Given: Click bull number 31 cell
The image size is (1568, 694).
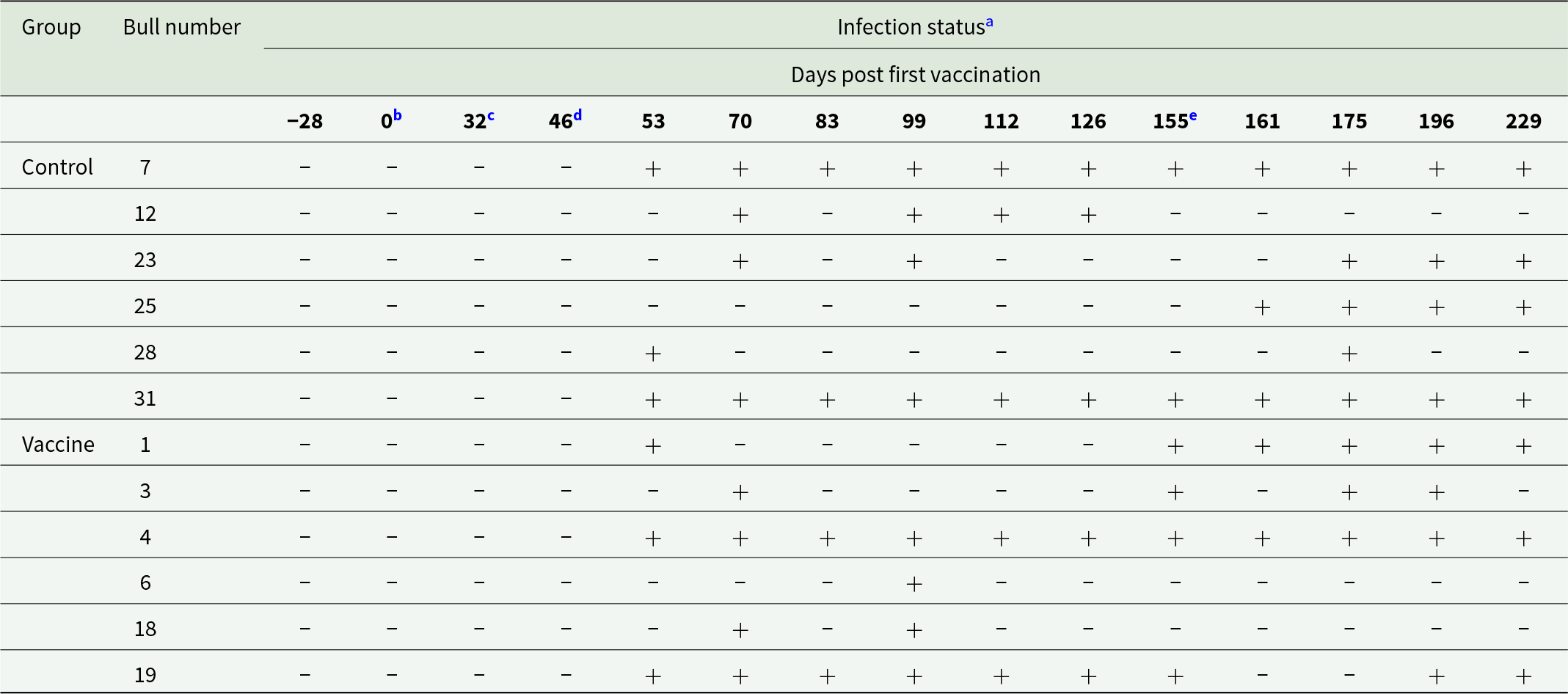Looking at the screenshot, I should tap(145, 398).
